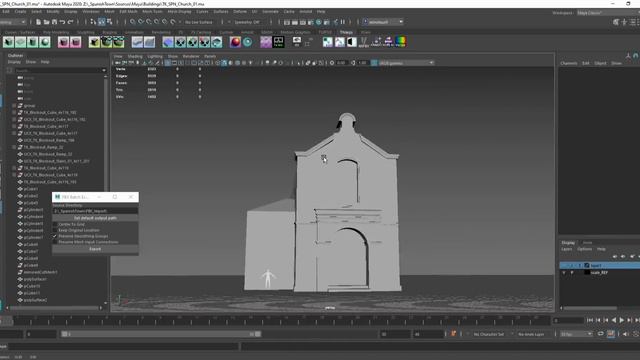Open Options menu in layer editor
Screen dimensions: 640x360
click(x=584, y=249)
